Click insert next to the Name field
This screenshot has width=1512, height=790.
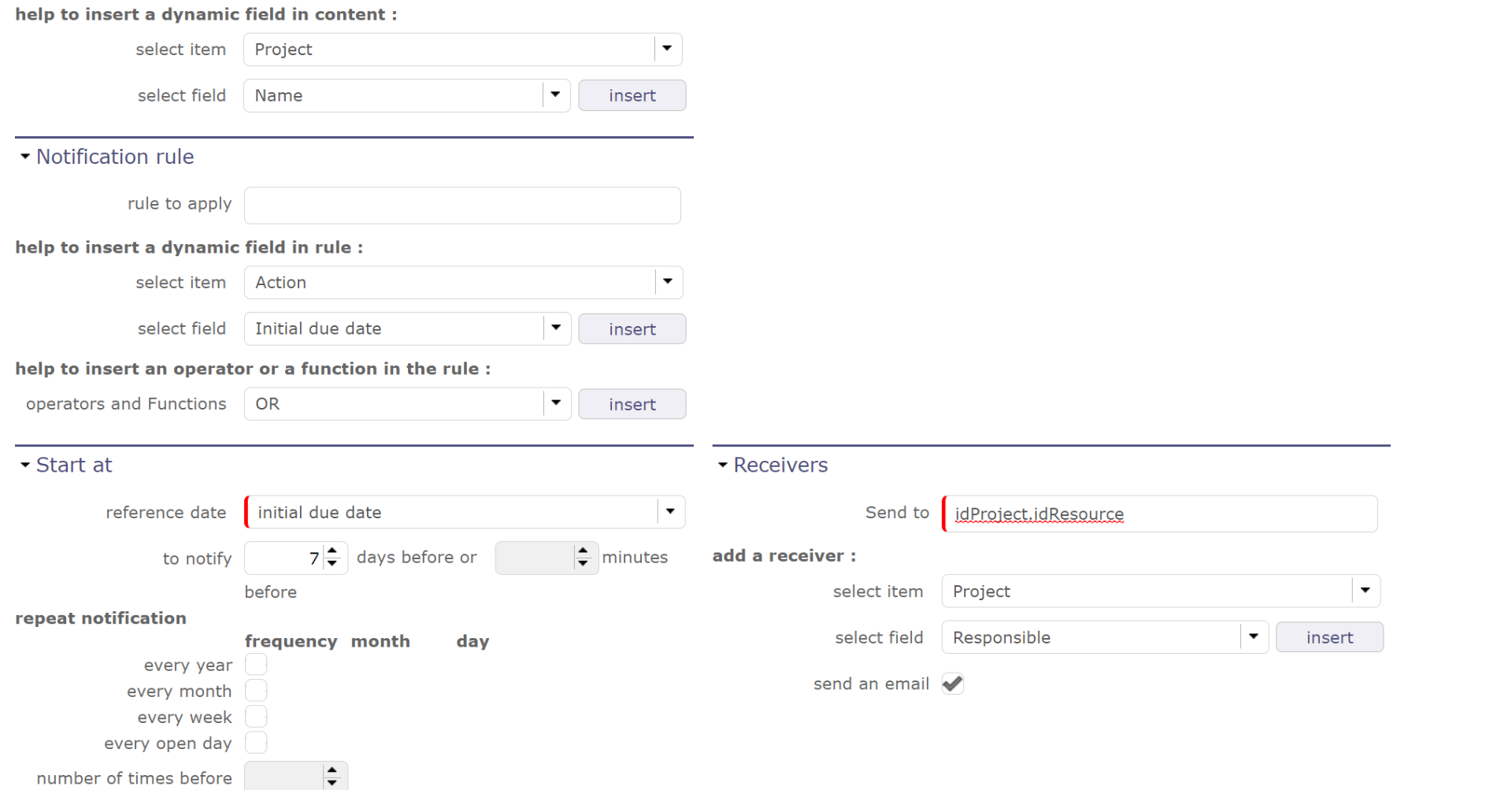tap(632, 95)
